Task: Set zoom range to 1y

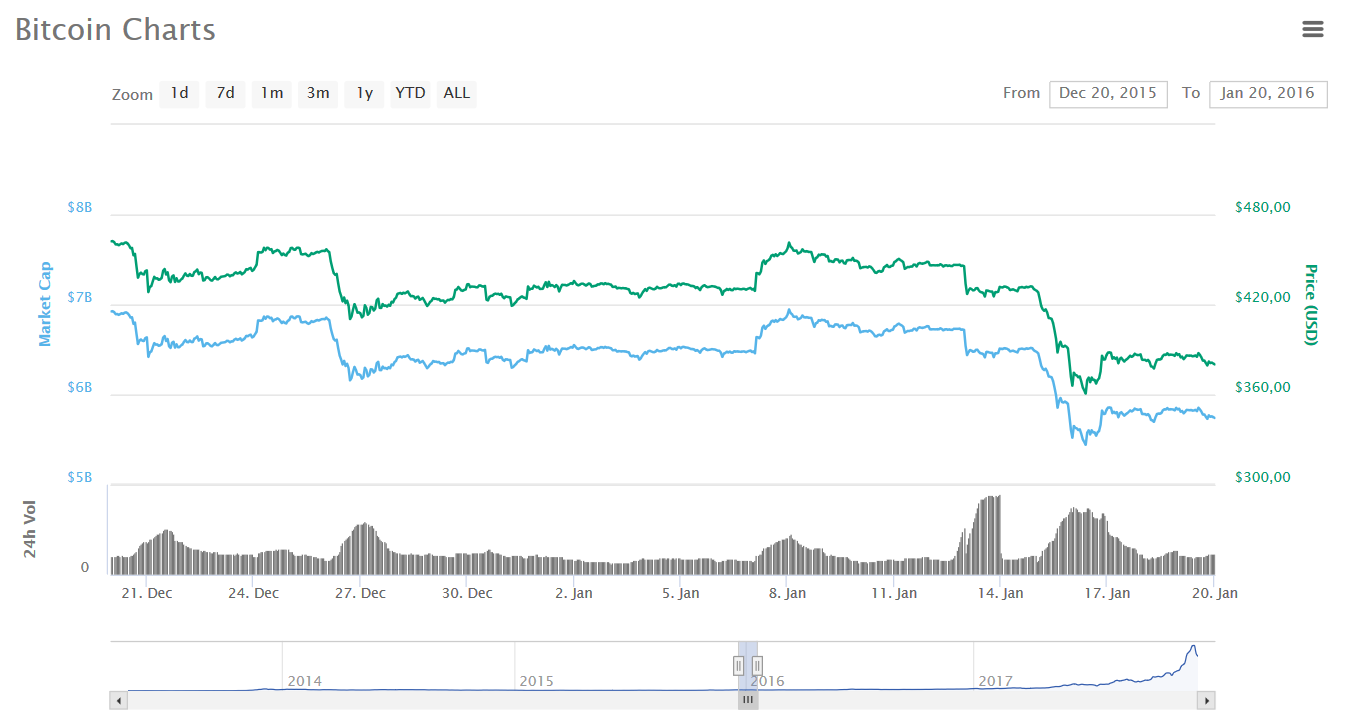Action: (365, 93)
